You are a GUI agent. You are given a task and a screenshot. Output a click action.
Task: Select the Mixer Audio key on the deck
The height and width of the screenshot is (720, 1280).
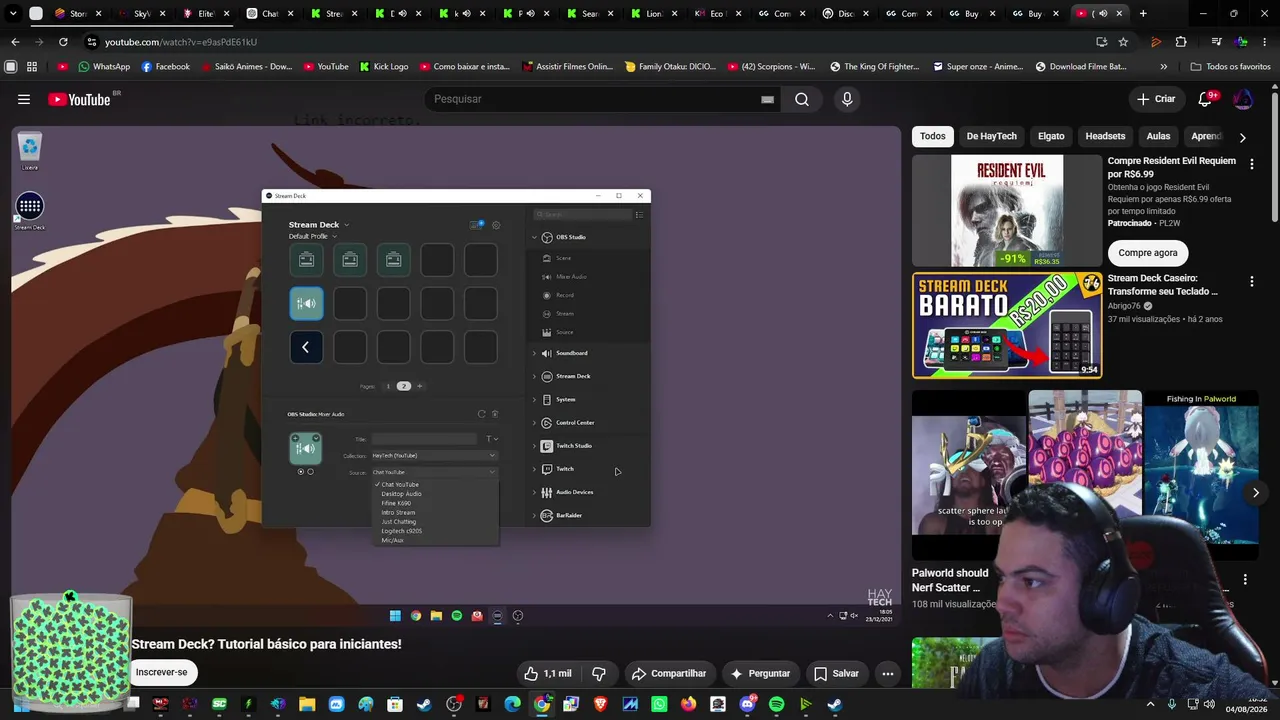(x=306, y=303)
